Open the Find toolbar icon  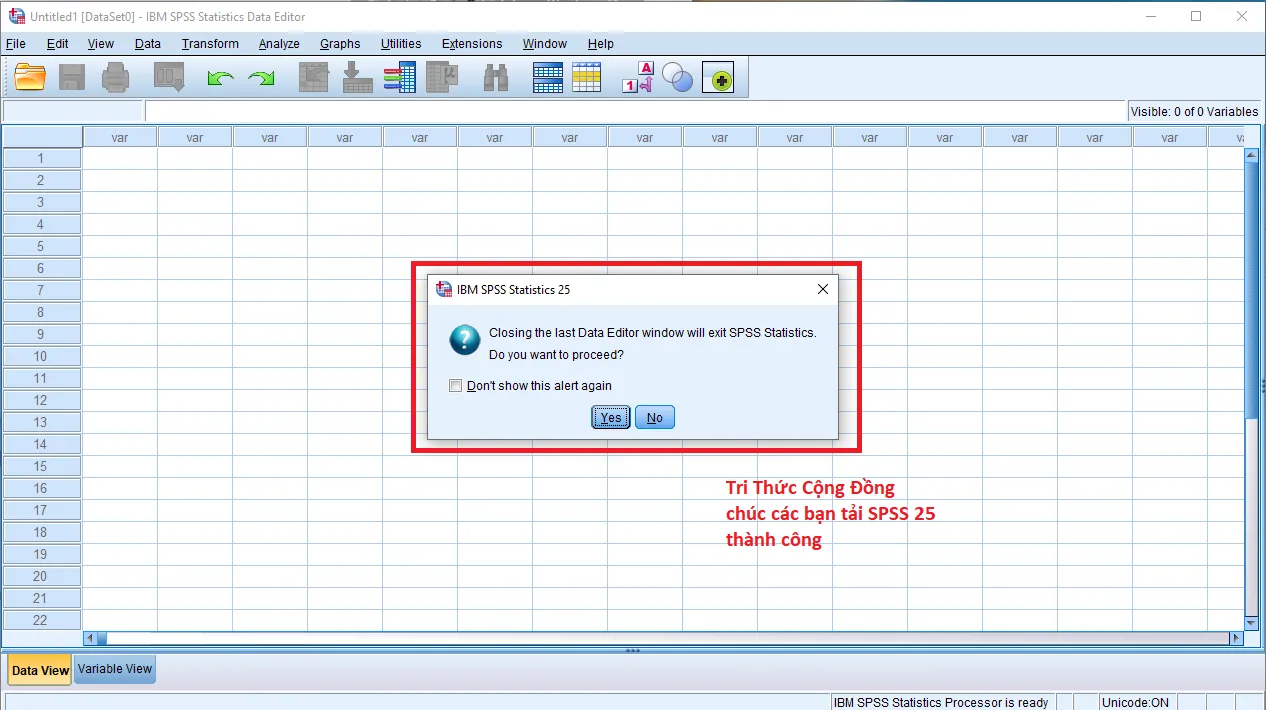495,77
